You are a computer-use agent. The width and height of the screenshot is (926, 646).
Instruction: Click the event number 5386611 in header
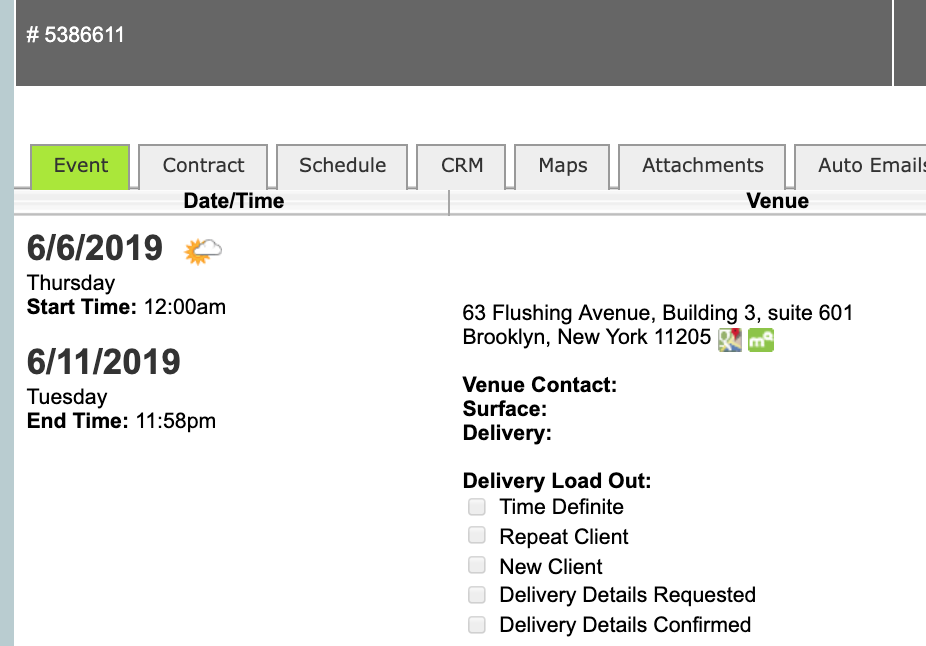[75, 35]
